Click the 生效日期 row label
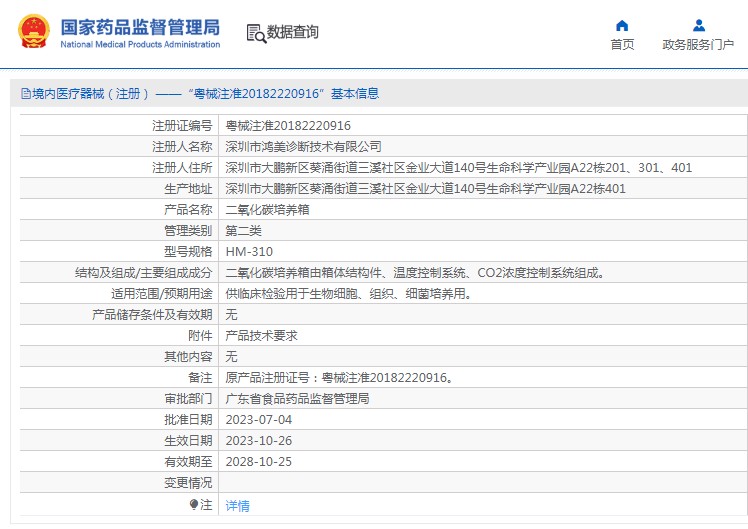The image size is (748, 529). click(188, 440)
